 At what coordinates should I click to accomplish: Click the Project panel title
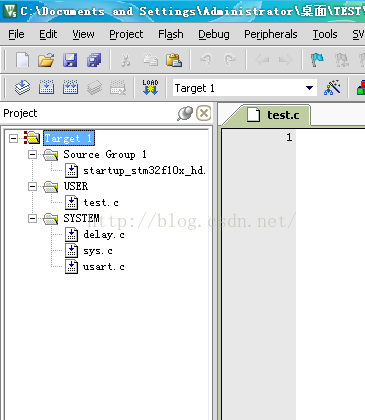point(20,113)
